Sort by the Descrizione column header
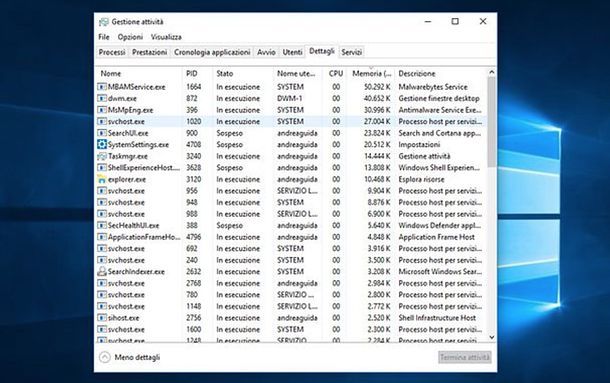This screenshot has height=383, width=610. (x=441, y=74)
